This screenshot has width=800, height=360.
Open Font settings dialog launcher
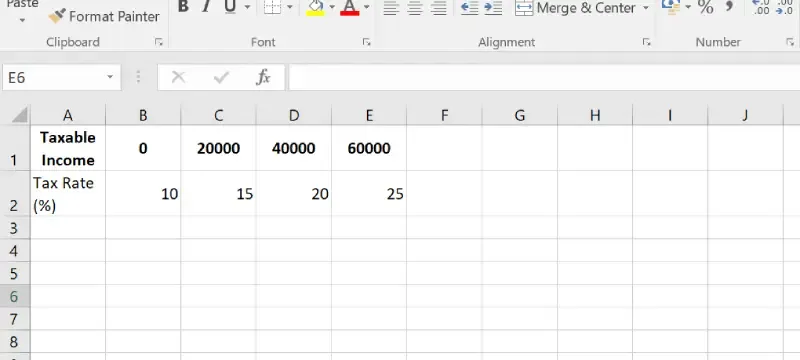click(366, 42)
